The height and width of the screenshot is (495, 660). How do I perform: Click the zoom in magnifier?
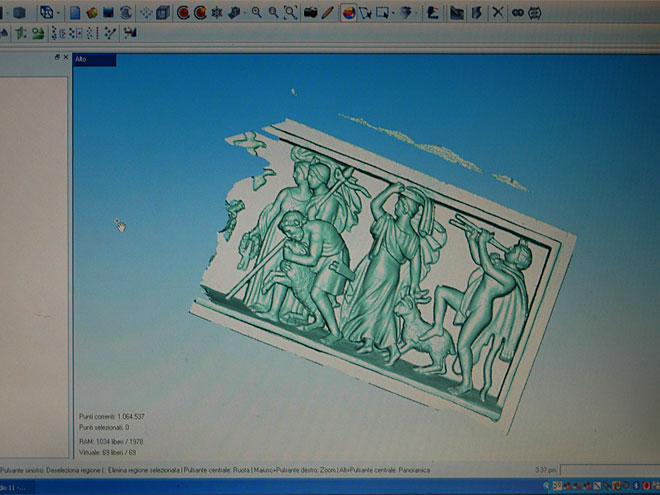point(256,13)
